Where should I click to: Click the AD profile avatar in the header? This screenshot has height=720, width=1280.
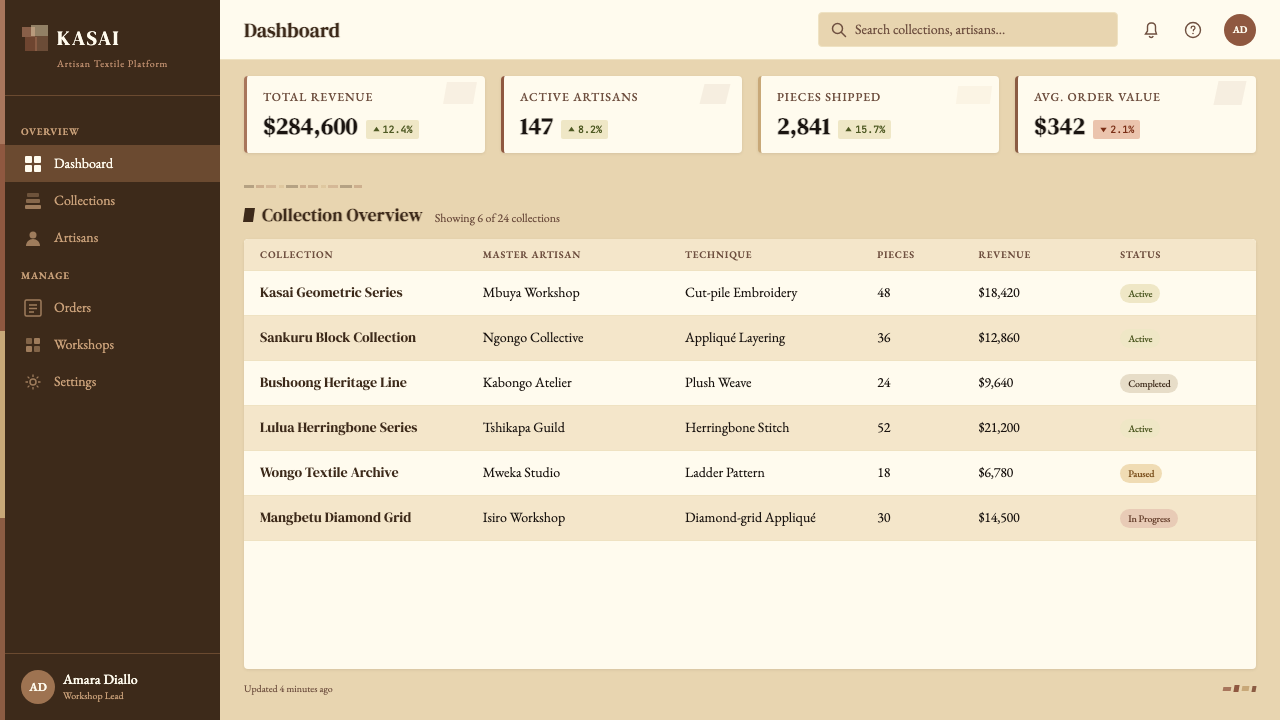pyautogui.click(x=1240, y=30)
